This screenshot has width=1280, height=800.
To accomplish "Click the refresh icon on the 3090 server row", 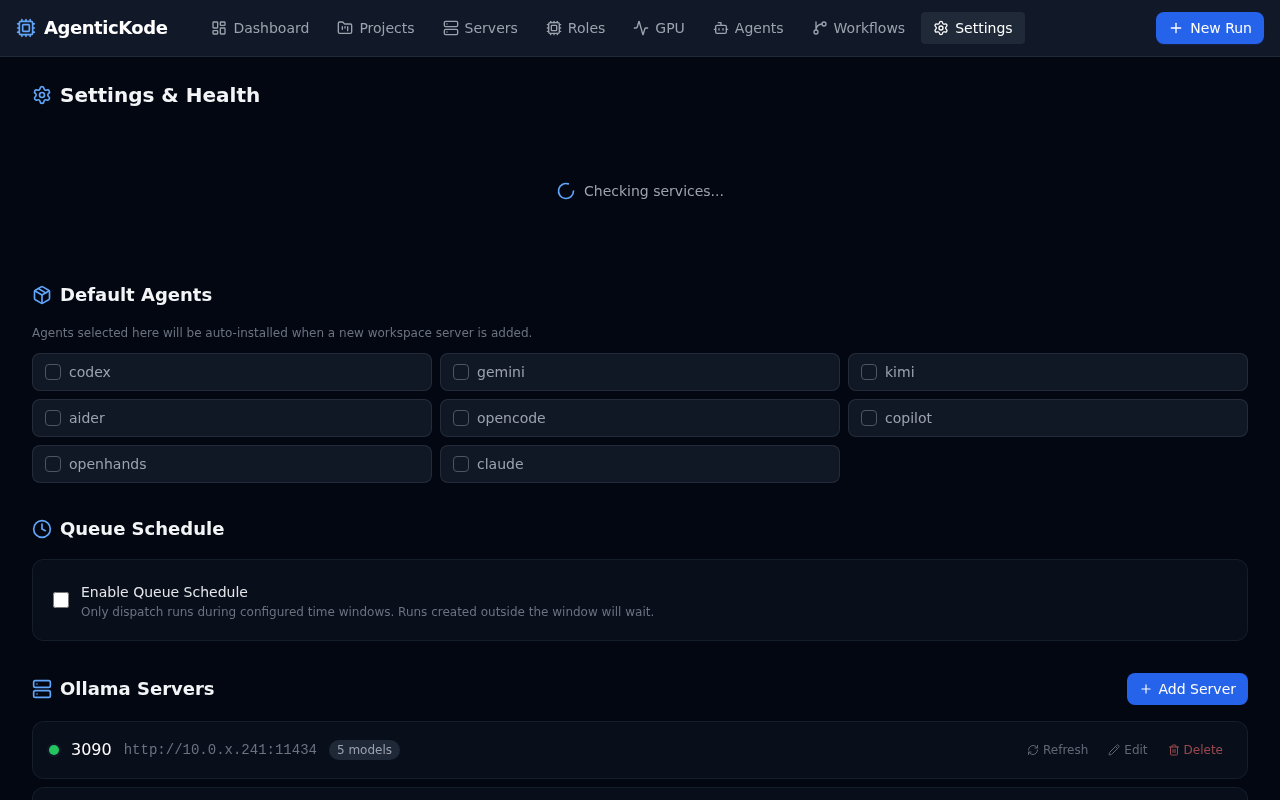I will pos(1031,749).
